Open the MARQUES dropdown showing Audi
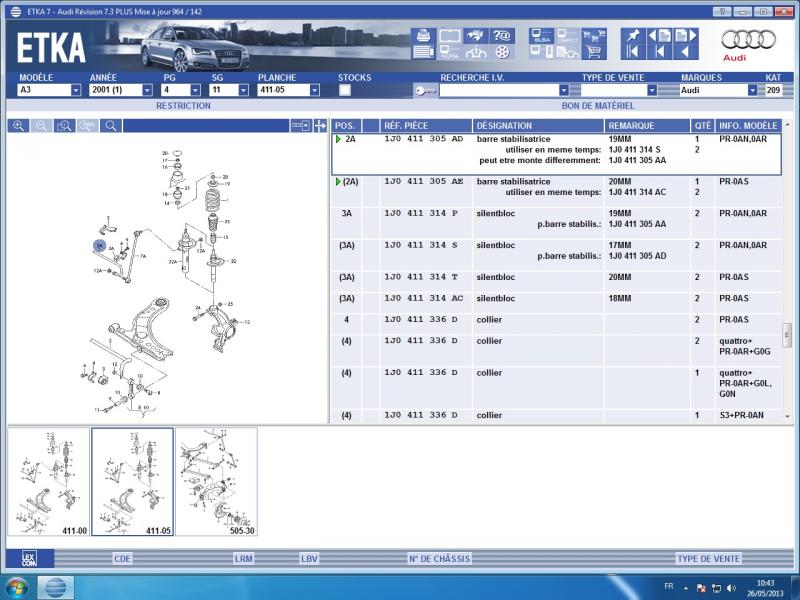800x600 pixels. tap(753, 90)
